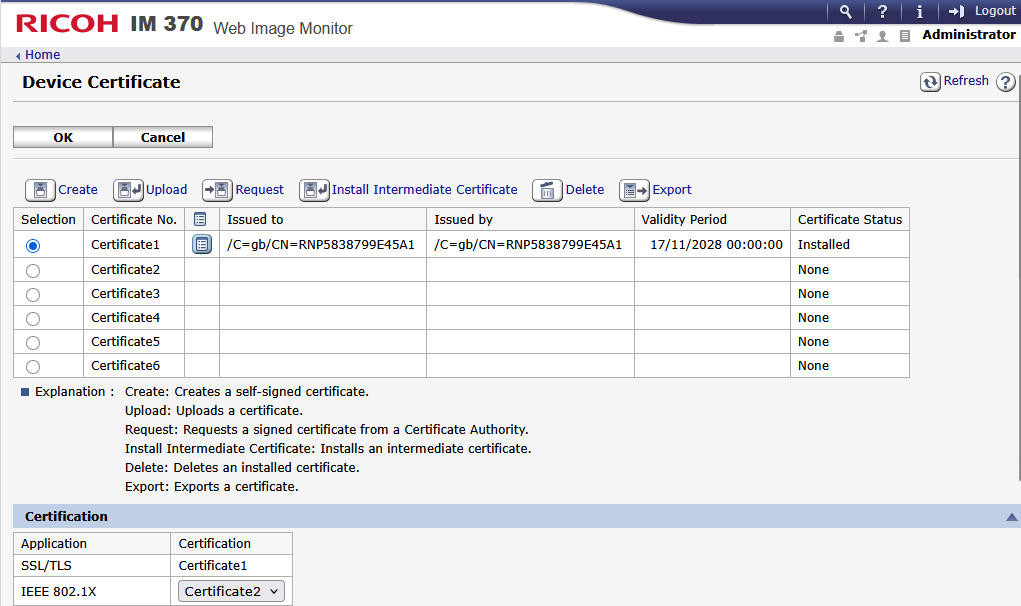Screen dimensions: 1021x606
Task: Click the Export certificate icon
Action: 634,190
